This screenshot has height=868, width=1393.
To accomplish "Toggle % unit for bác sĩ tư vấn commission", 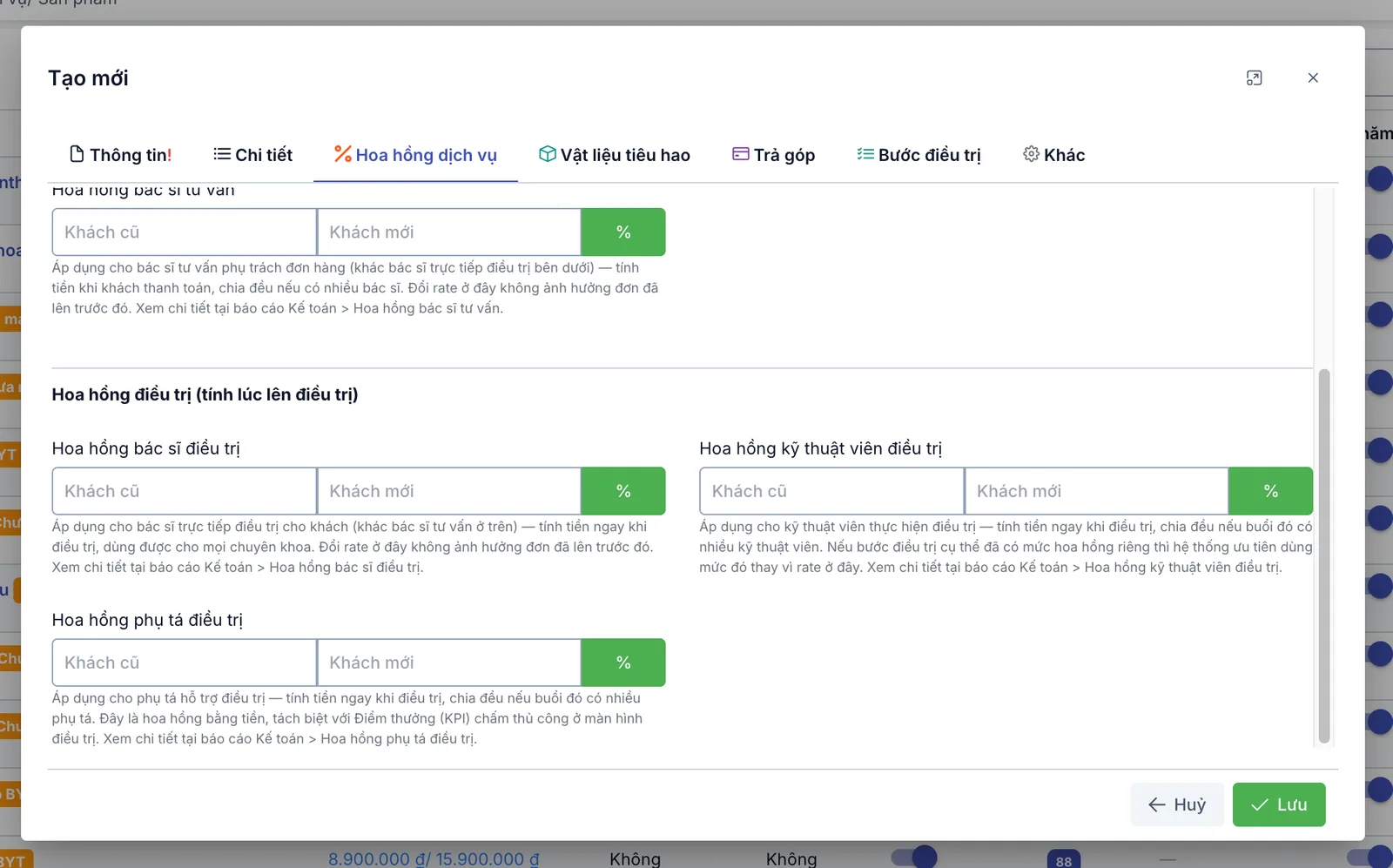I will [x=623, y=232].
